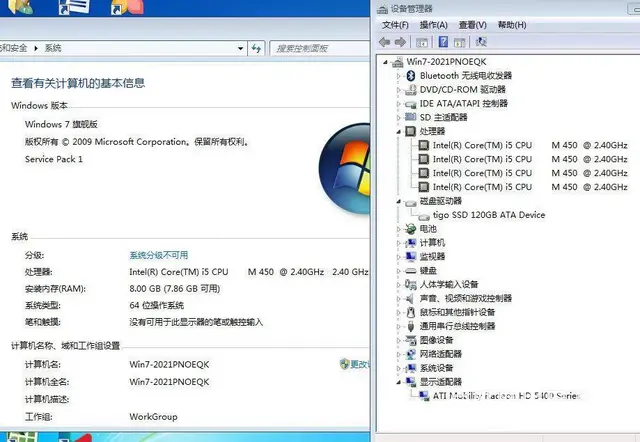Click the Windows 7 旗舰版 text

click(61, 124)
